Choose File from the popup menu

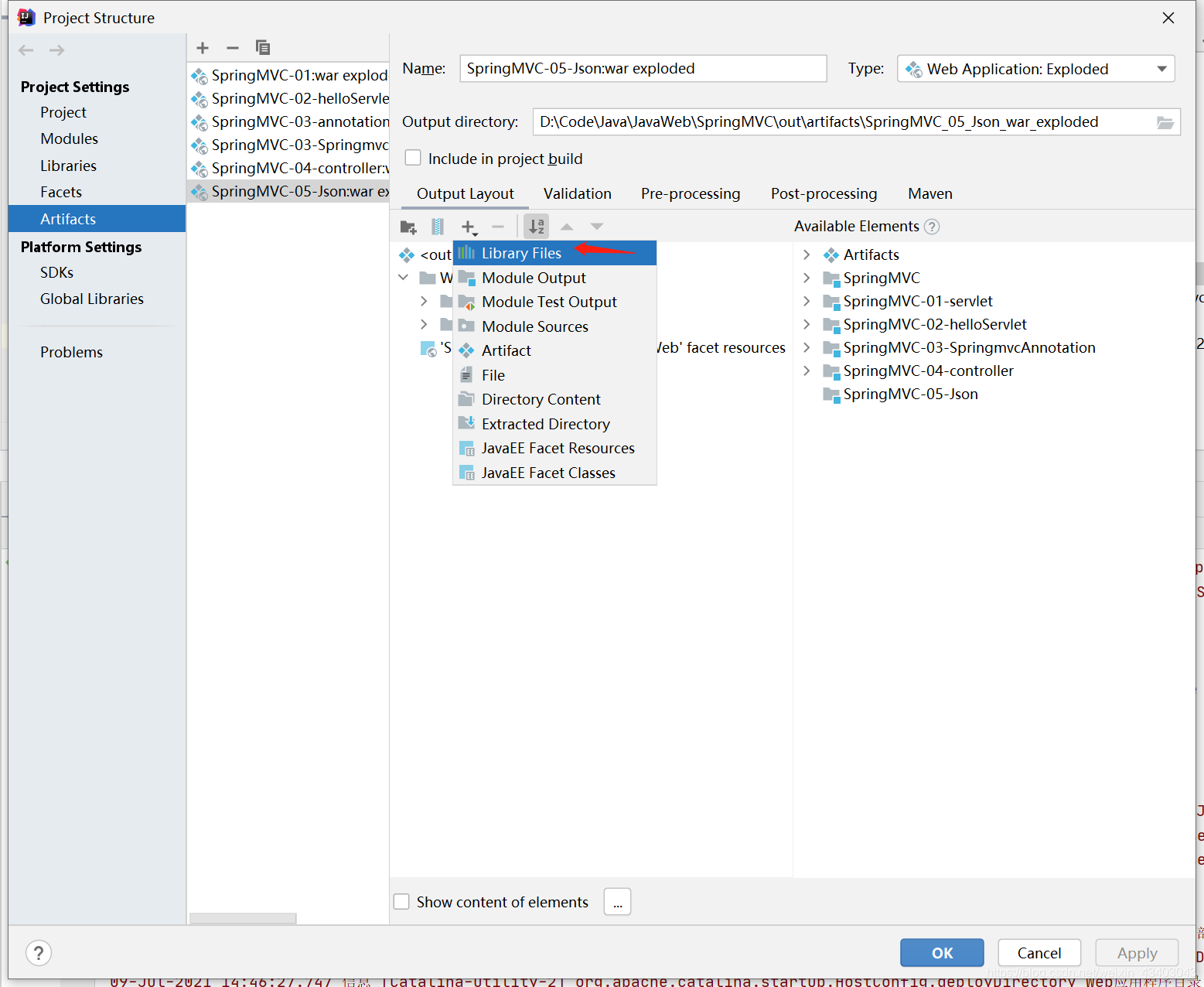554,375
